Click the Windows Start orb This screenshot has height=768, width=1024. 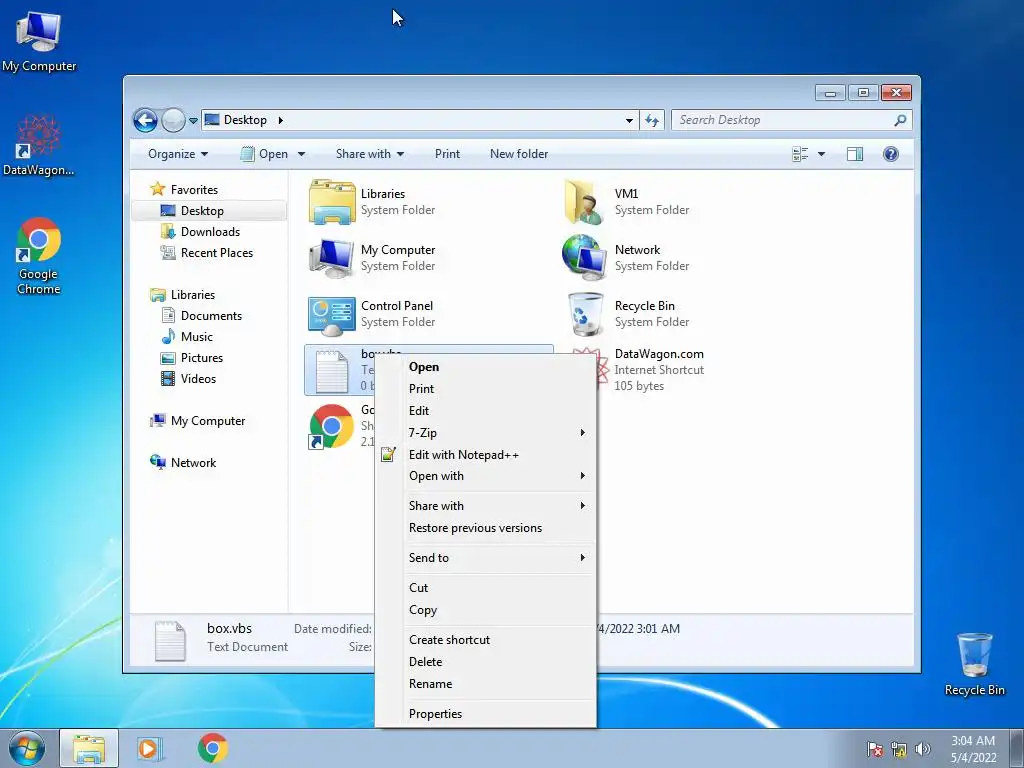click(26, 748)
